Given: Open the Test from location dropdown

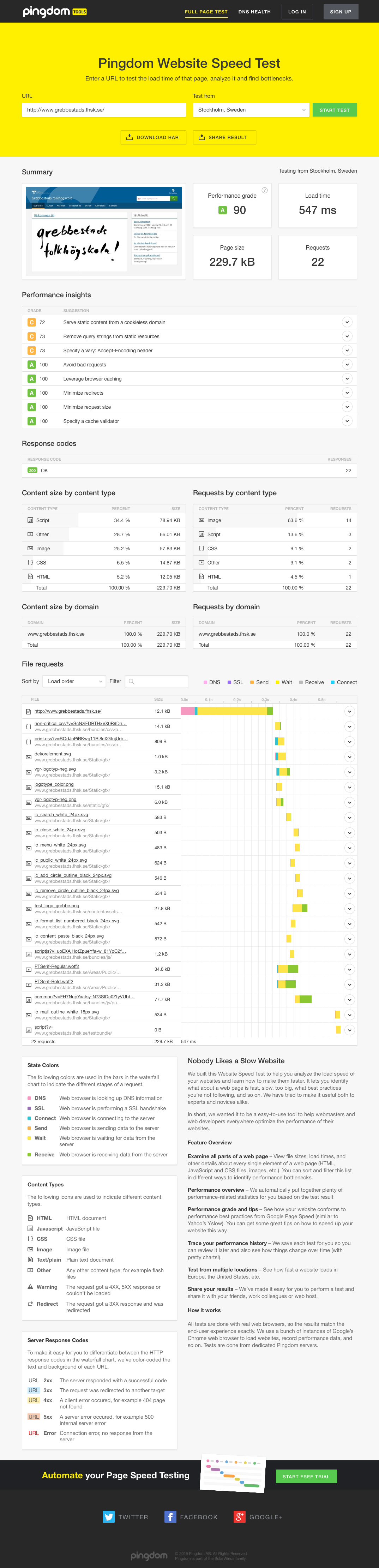Looking at the screenshot, I should coord(251,110).
